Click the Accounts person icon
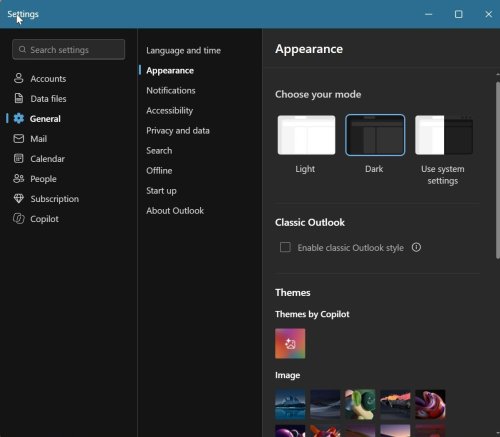 click(x=19, y=78)
